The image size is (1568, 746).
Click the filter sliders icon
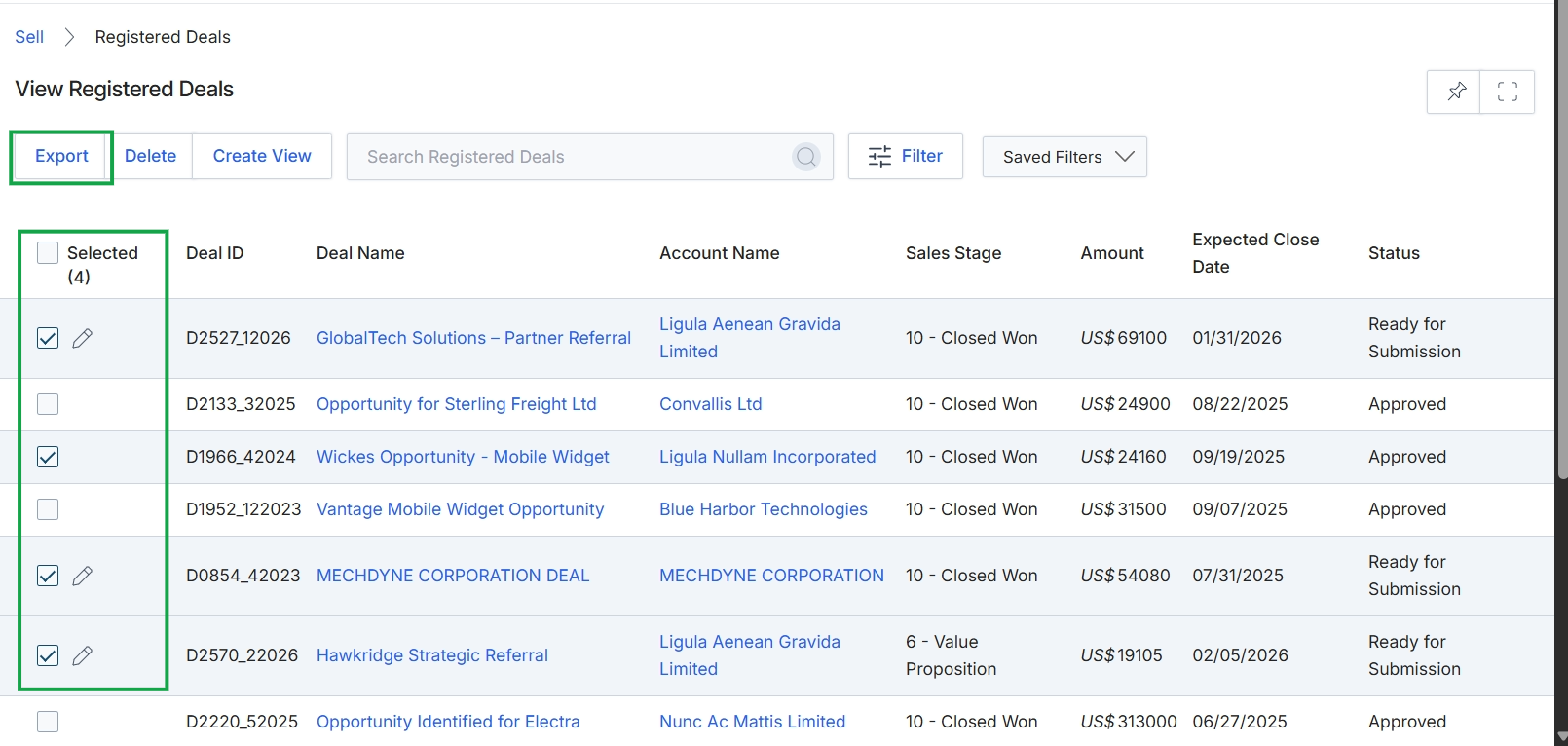879,157
